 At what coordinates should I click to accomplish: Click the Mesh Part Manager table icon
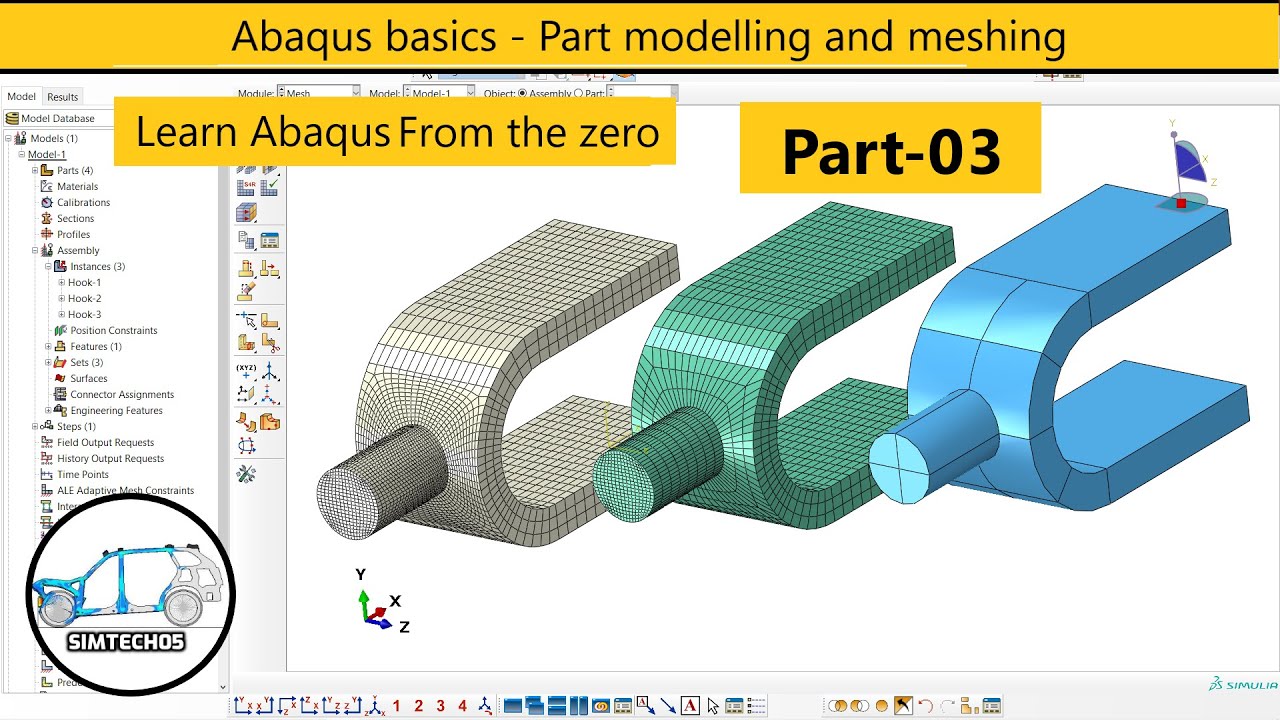[270, 240]
